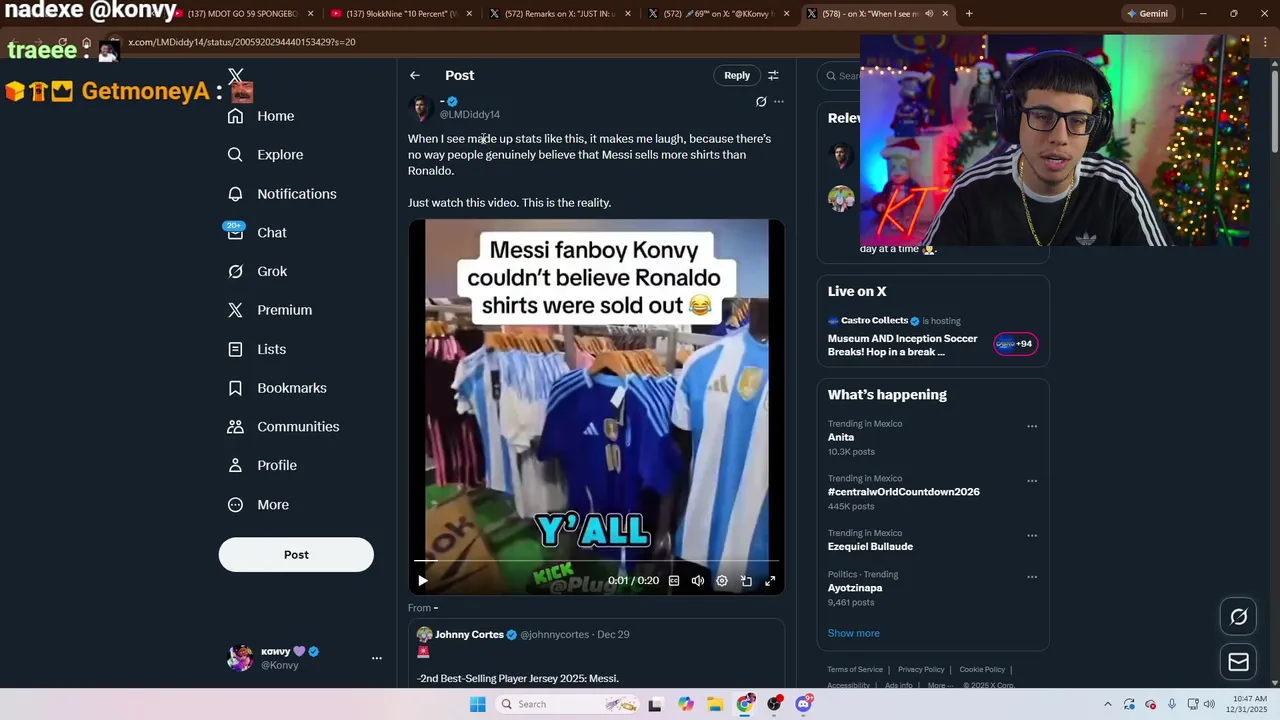Screen dimensions: 1280x720
Task: Open Ezequiel Bullaude trend
Action: [x=870, y=547]
